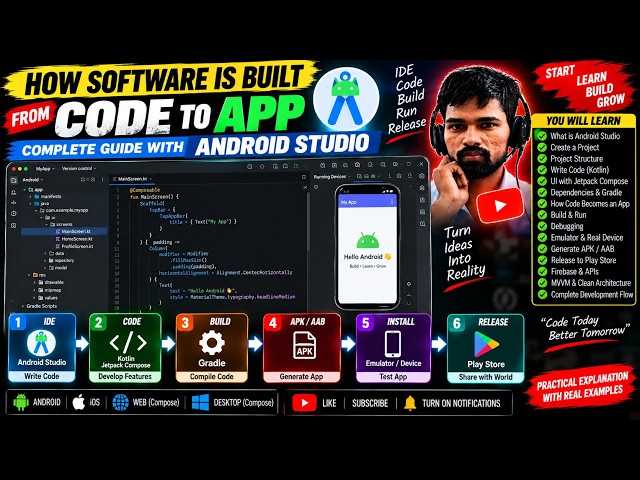Image resolution: width=640 pixels, height=480 pixels.
Task: Open the Version control dropdown
Action: (78, 169)
